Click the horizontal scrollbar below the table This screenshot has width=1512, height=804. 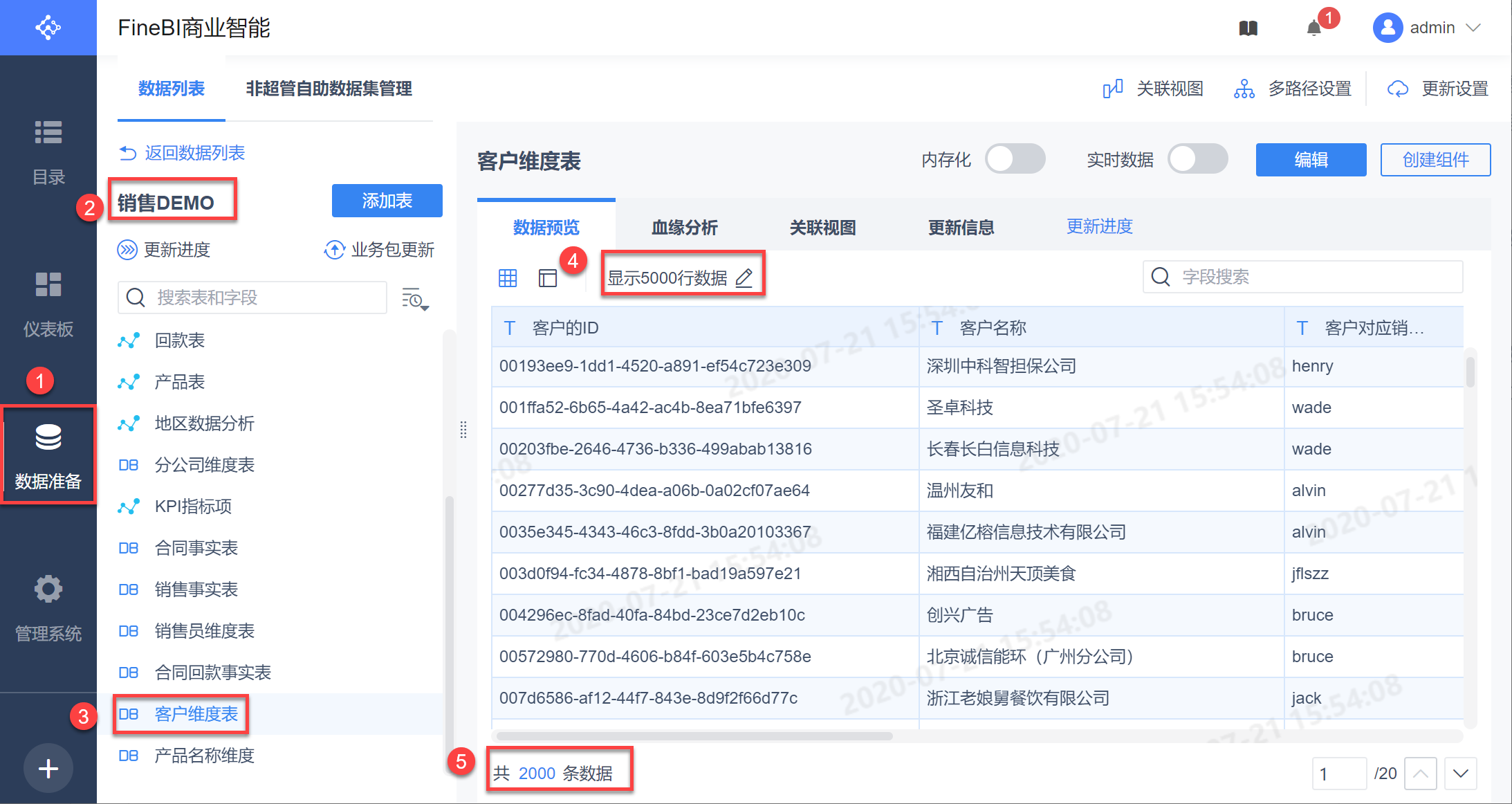tap(694, 736)
